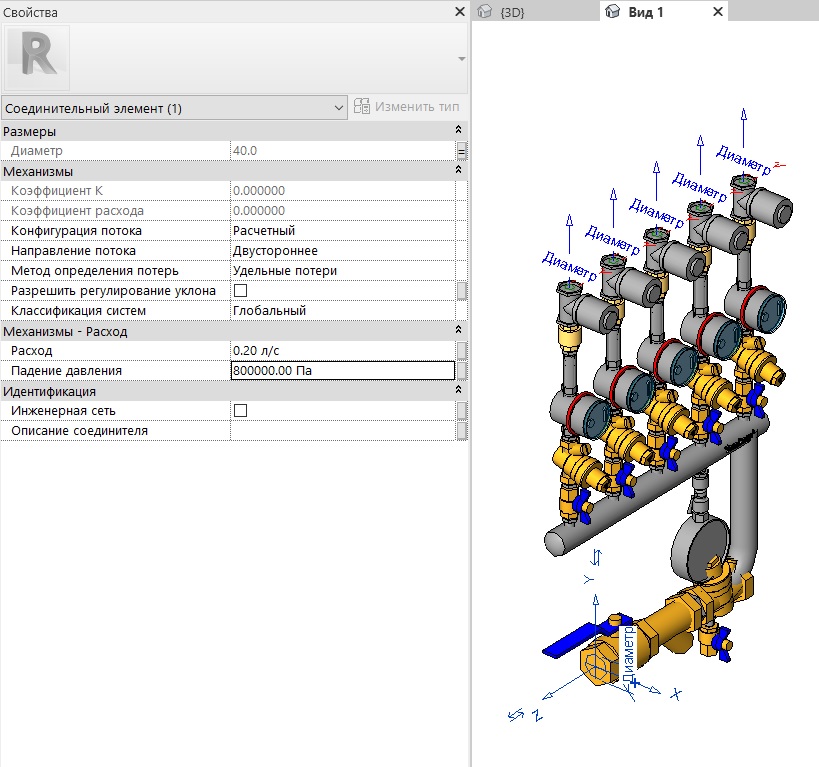This screenshot has height=767, width=819.
Task: Click associate parameter button for 'Описание соединителя'
Action: (461, 431)
